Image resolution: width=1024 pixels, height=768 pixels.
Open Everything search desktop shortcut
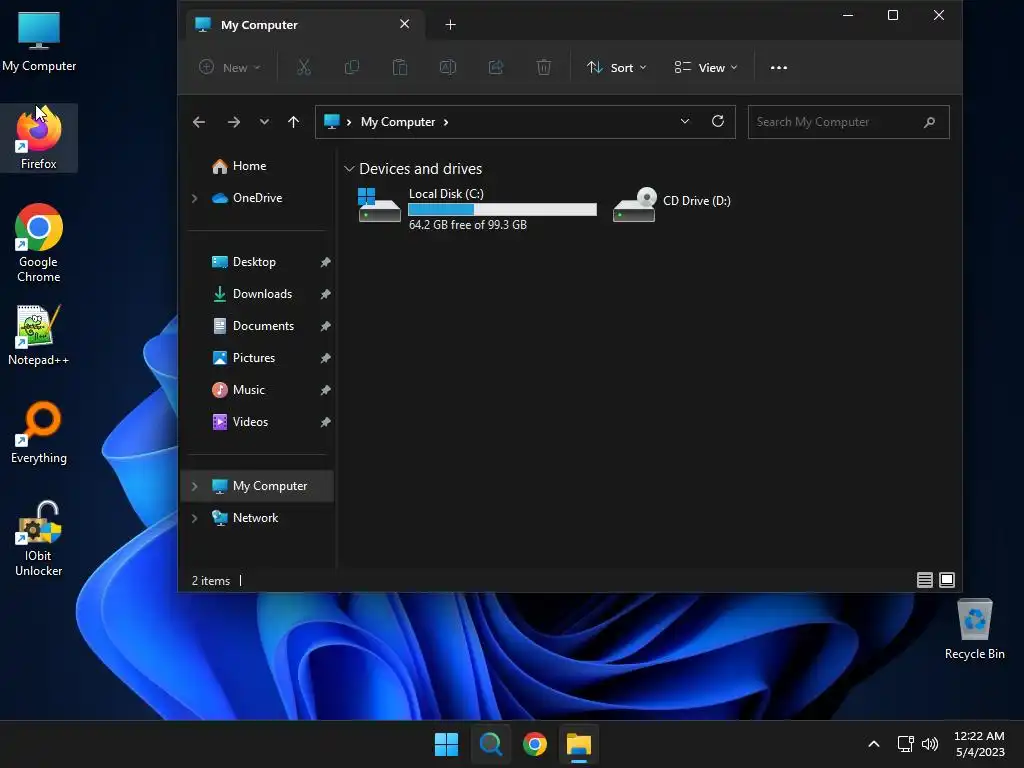point(39,433)
